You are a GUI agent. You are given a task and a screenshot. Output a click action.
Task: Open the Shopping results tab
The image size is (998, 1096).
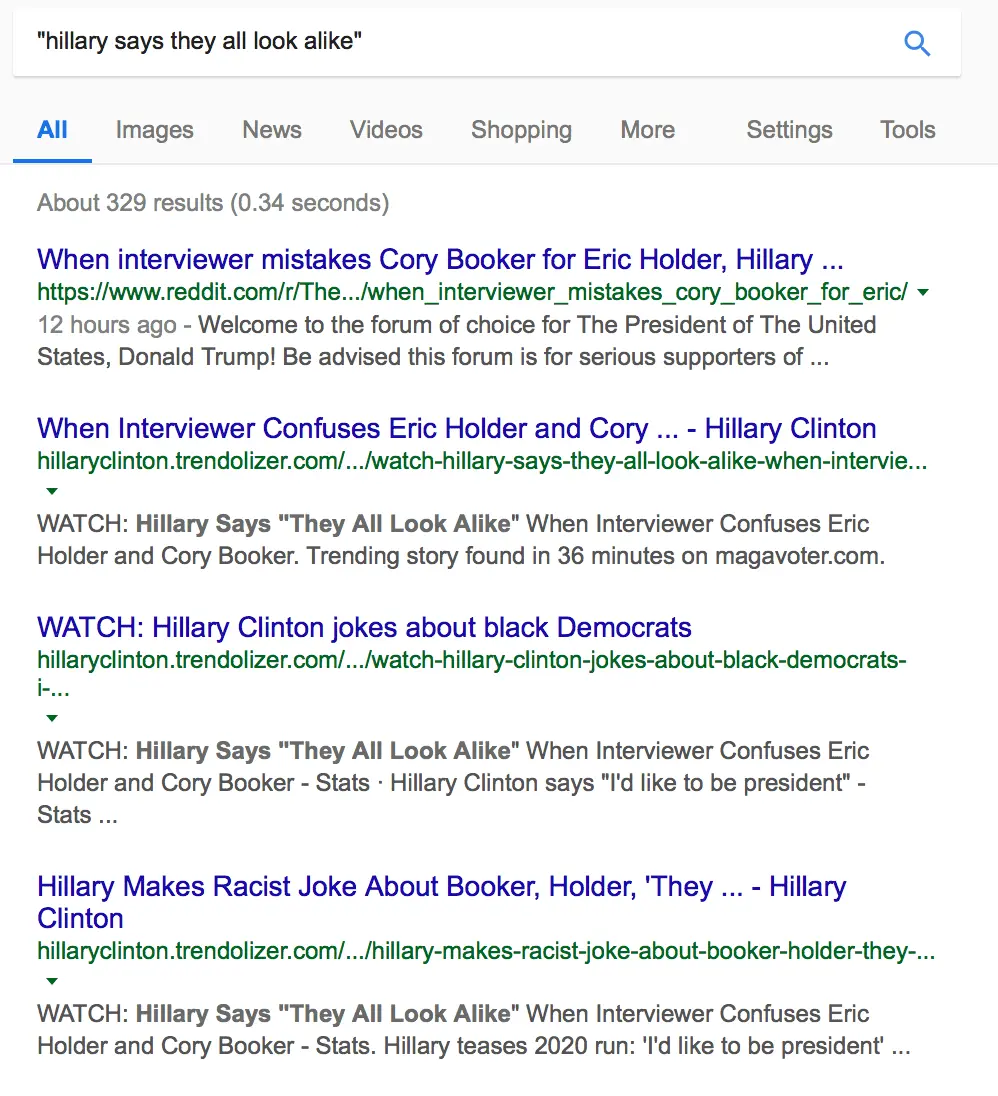(x=521, y=130)
